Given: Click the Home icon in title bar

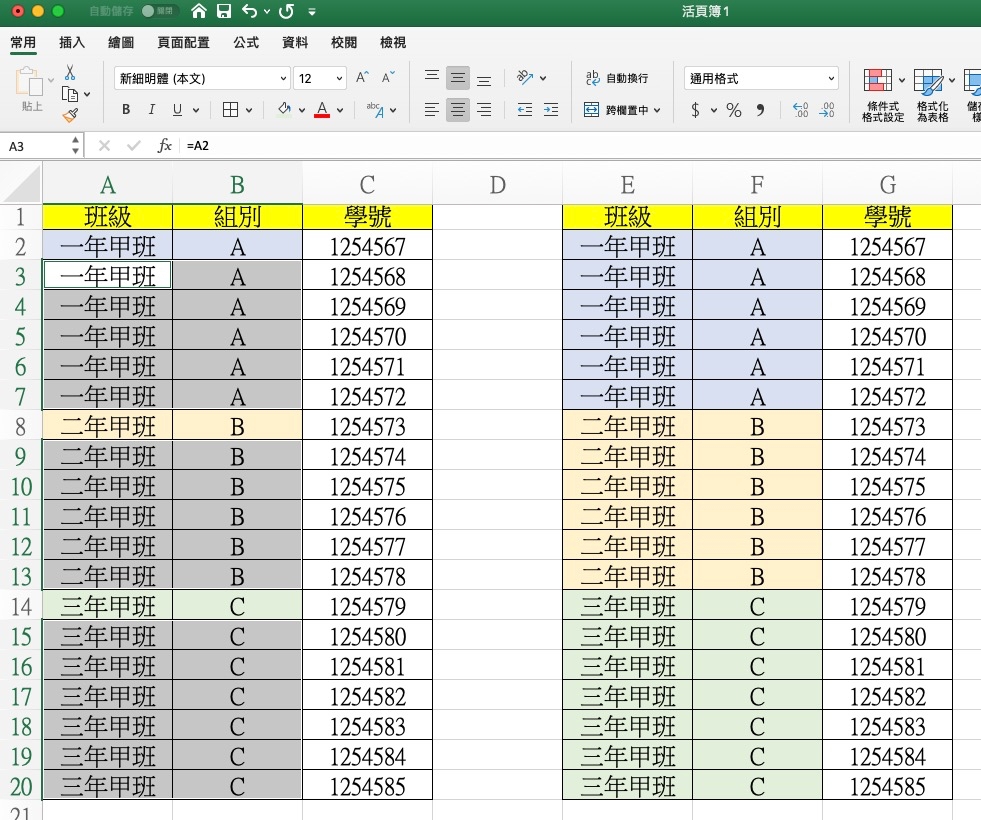Looking at the screenshot, I should [x=199, y=12].
